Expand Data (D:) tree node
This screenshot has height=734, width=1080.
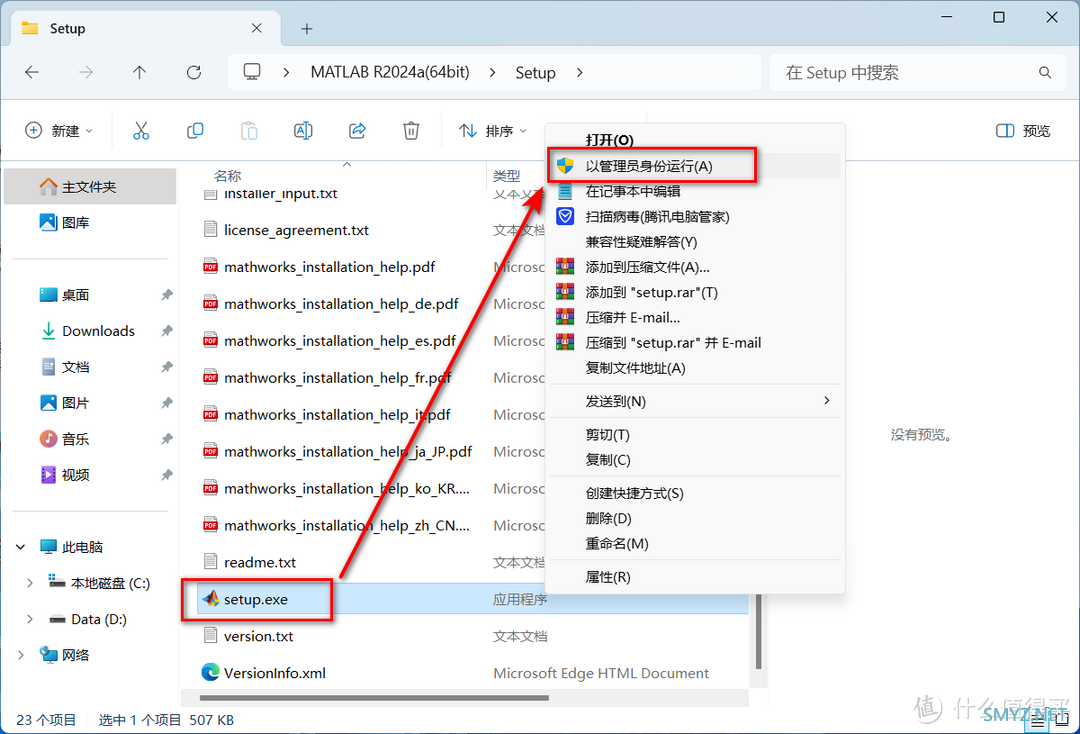30,618
